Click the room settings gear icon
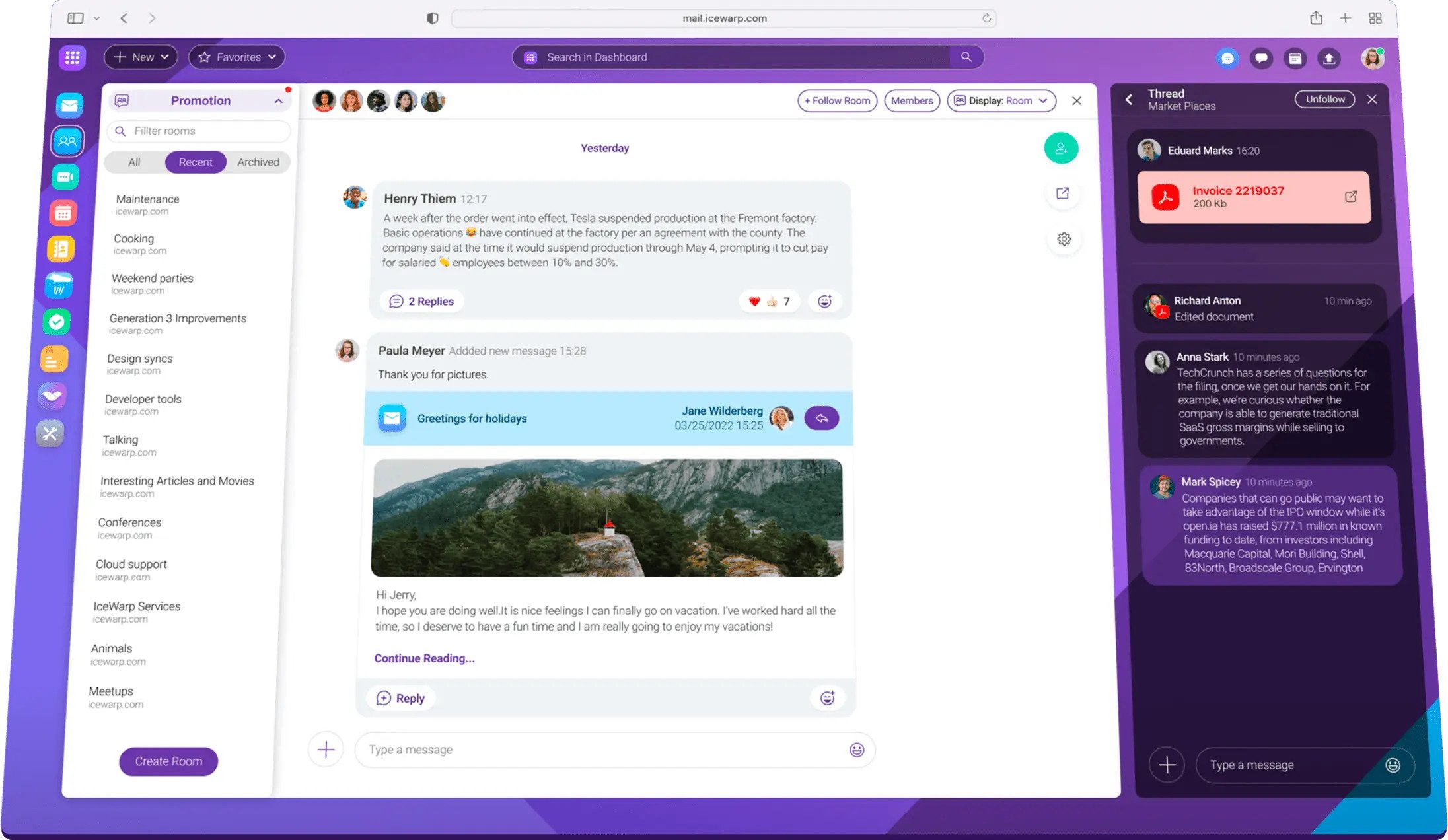The height and width of the screenshot is (840, 1448). [x=1064, y=239]
